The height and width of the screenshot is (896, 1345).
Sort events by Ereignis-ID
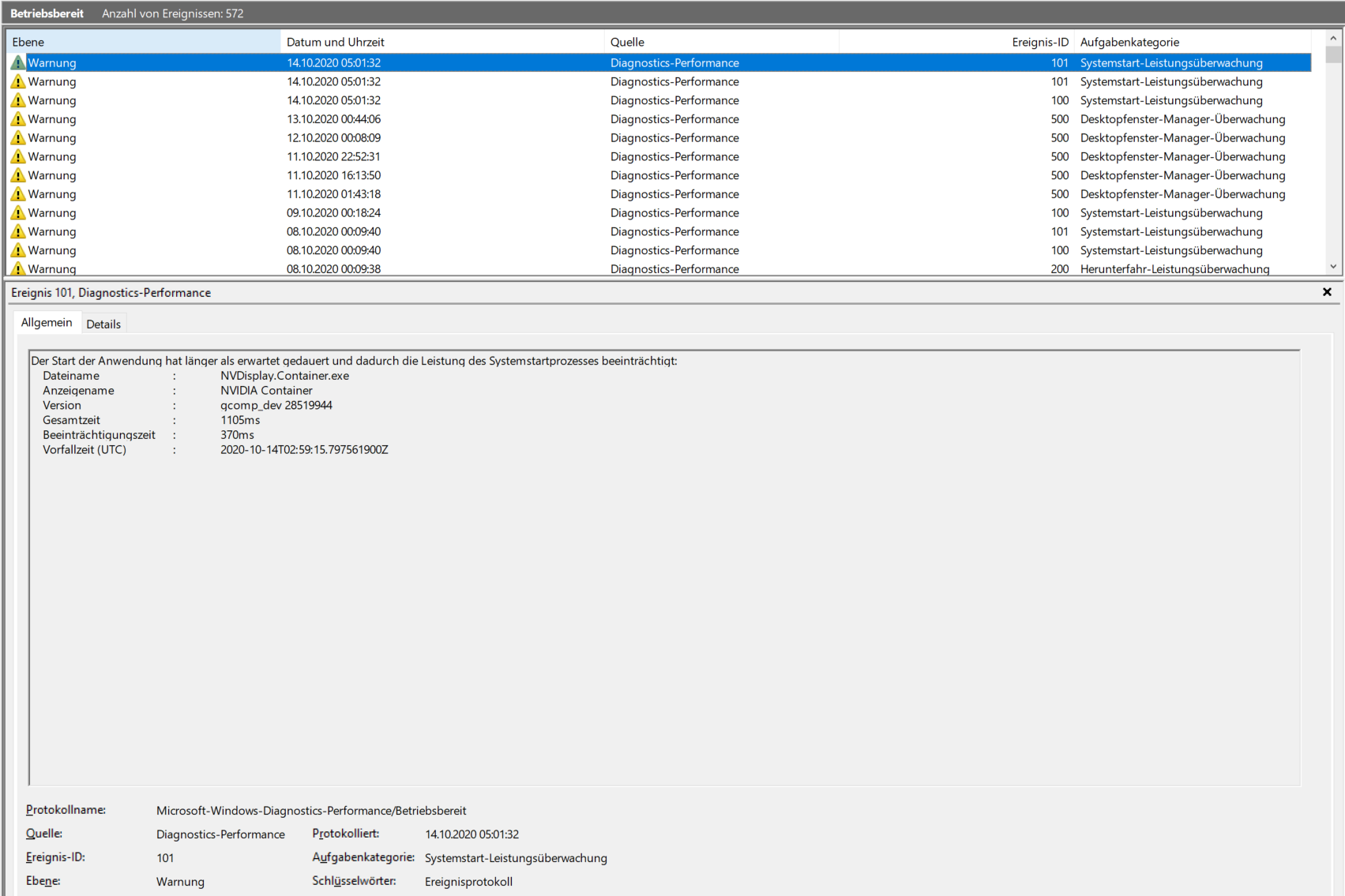948,41
